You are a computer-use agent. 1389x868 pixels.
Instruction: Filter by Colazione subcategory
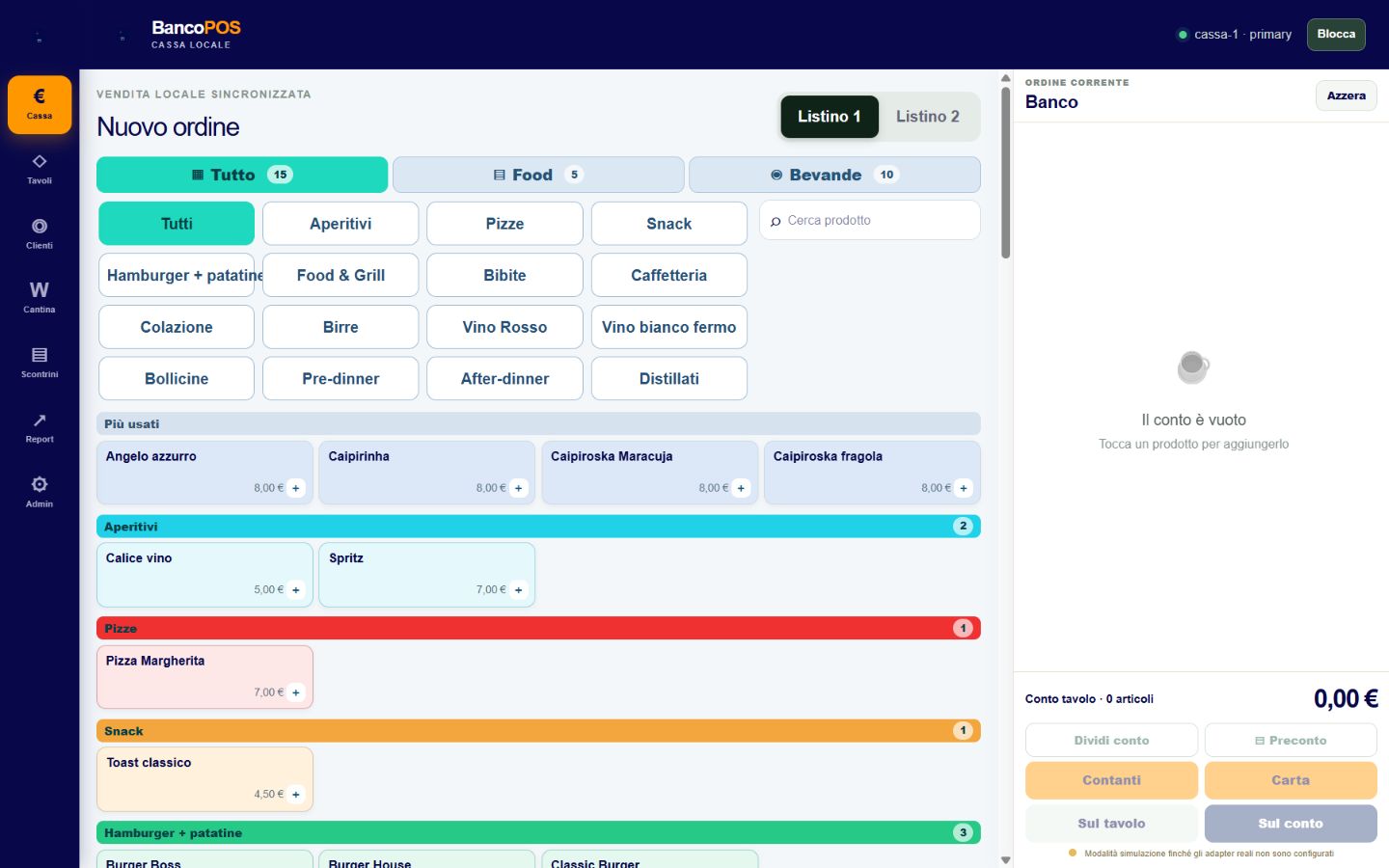pos(177,327)
